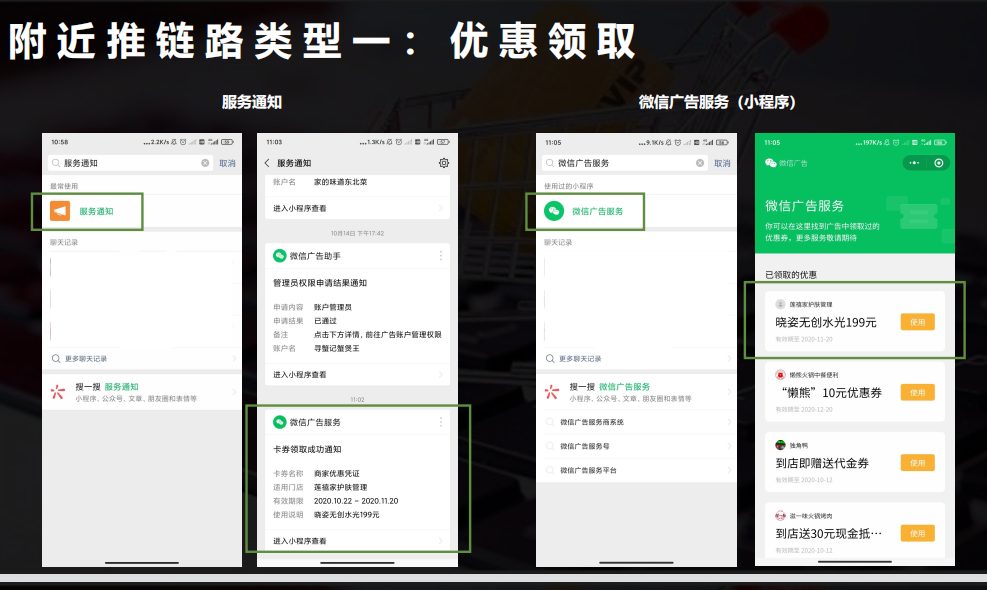Image resolution: width=987 pixels, height=590 pixels.
Task: Tap the green 微信广告服务 avatar on the notification card
Action: tap(279, 422)
